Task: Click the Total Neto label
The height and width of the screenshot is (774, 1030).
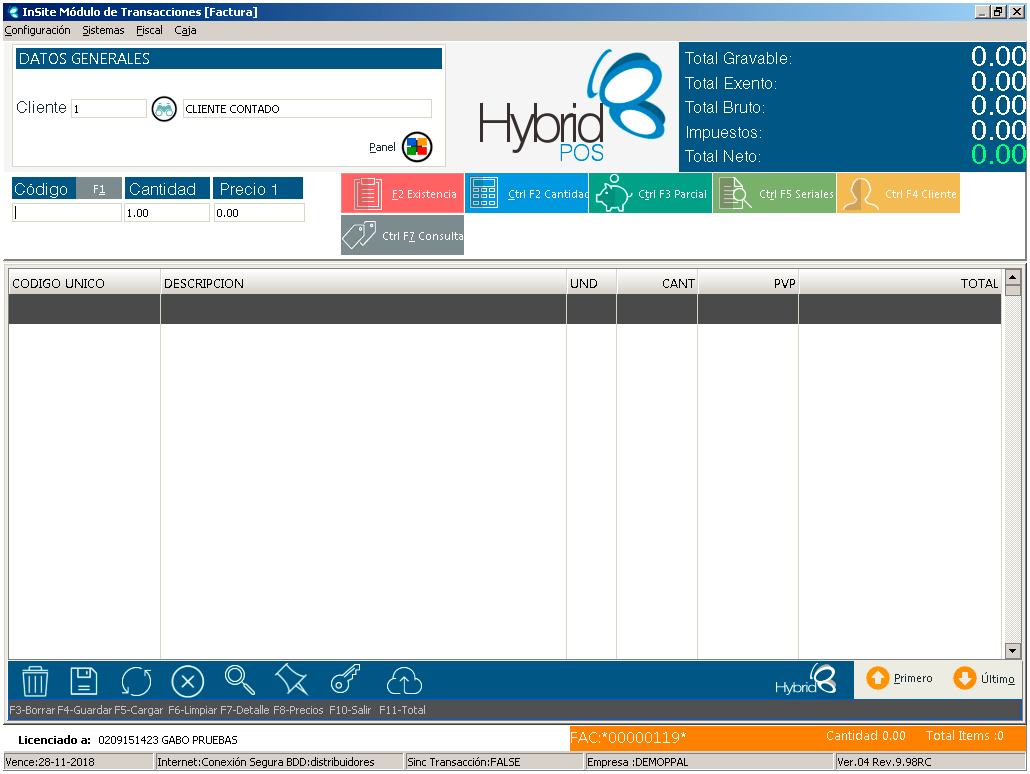Action: pyautogui.click(x=723, y=156)
